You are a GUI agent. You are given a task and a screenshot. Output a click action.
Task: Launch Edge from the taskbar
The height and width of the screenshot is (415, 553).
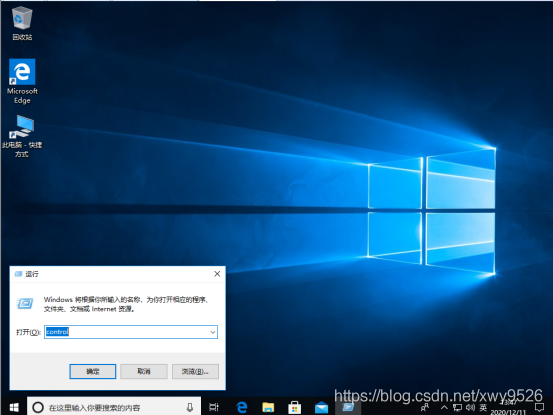pos(242,407)
